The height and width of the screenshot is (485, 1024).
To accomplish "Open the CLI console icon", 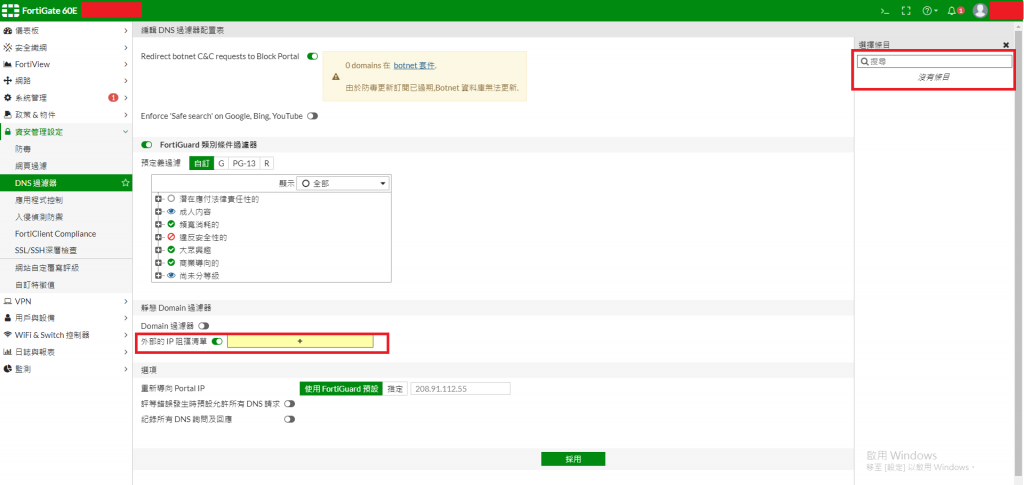I will [885, 10].
